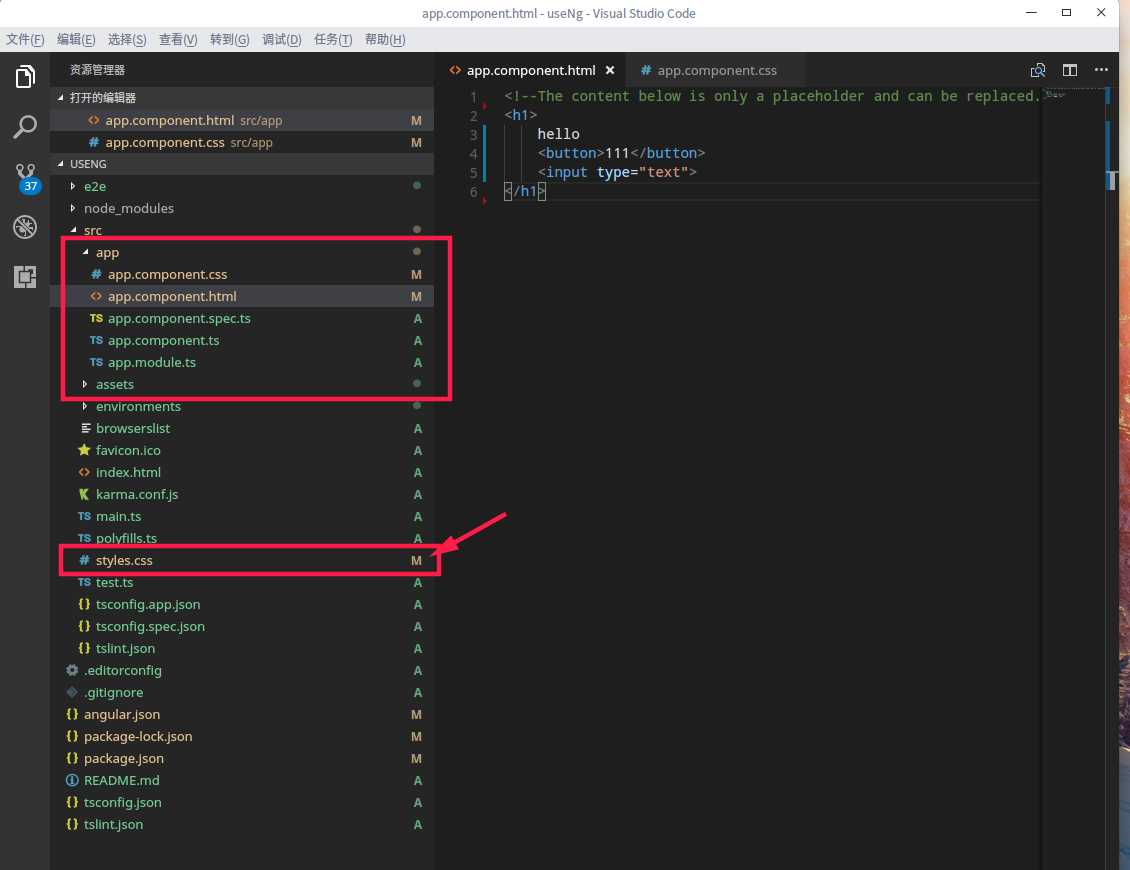Click Split Editor icon
The image size is (1130, 870).
[1069, 70]
